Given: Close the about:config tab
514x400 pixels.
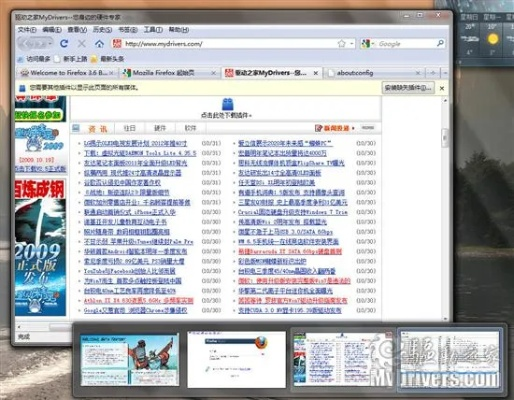Looking at the screenshot, I should point(418,73).
